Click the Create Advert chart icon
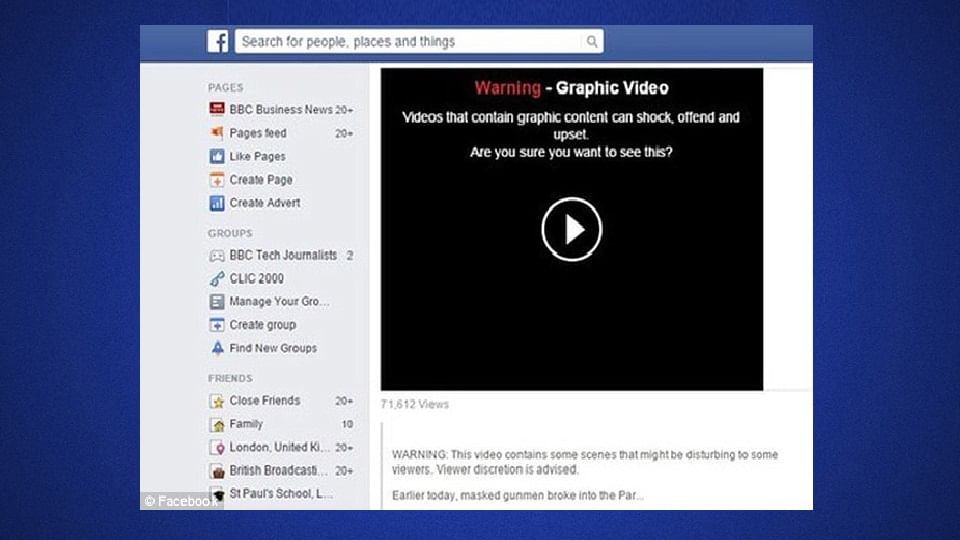The width and height of the screenshot is (960, 540). pos(217,203)
